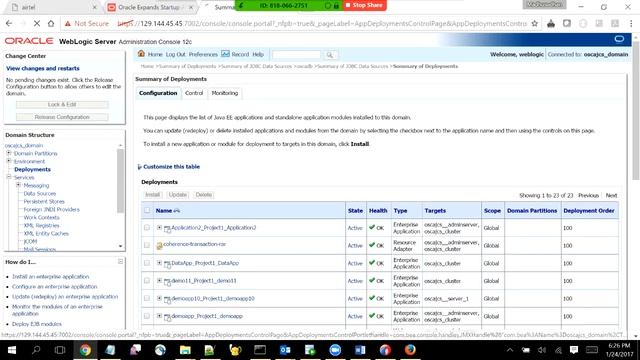The width and height of the screenshot is (640, 360).
Task: Open Chrome three-dot menu
Action: coord(631,24)
